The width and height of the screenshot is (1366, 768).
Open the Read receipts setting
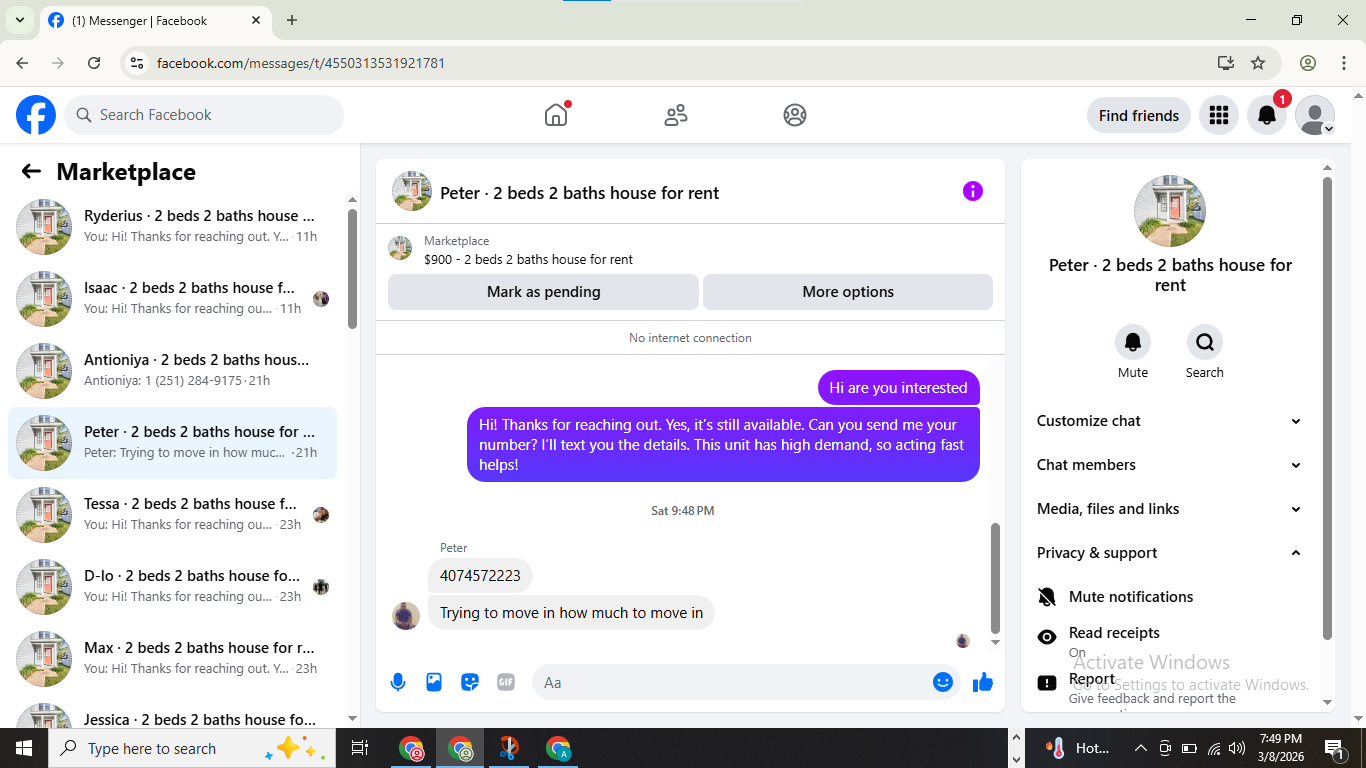(x=1169, y=641)
